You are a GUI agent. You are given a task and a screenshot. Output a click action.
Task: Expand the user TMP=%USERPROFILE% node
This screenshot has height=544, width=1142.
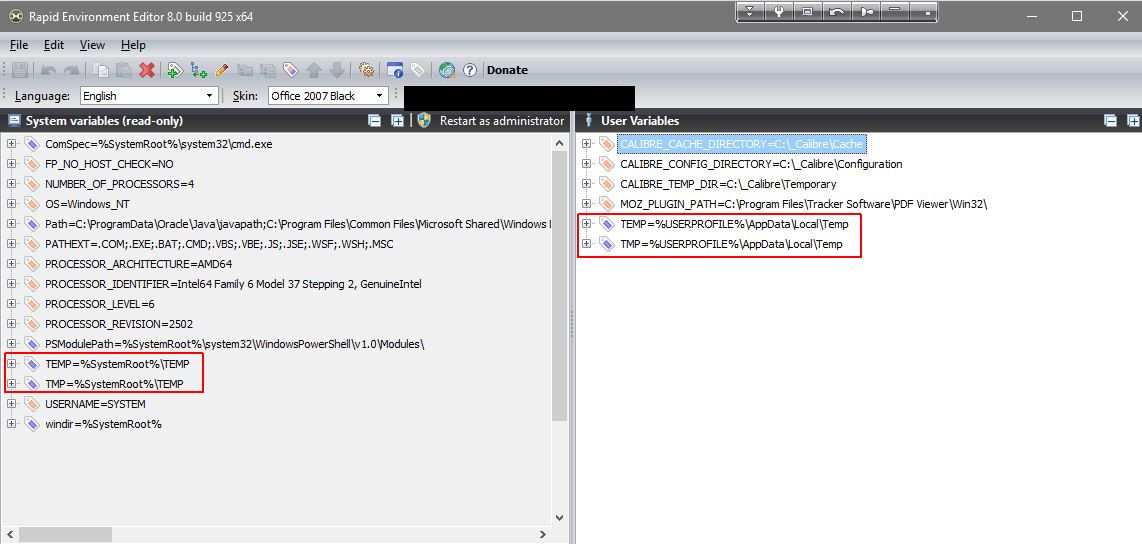coord(586,244)
